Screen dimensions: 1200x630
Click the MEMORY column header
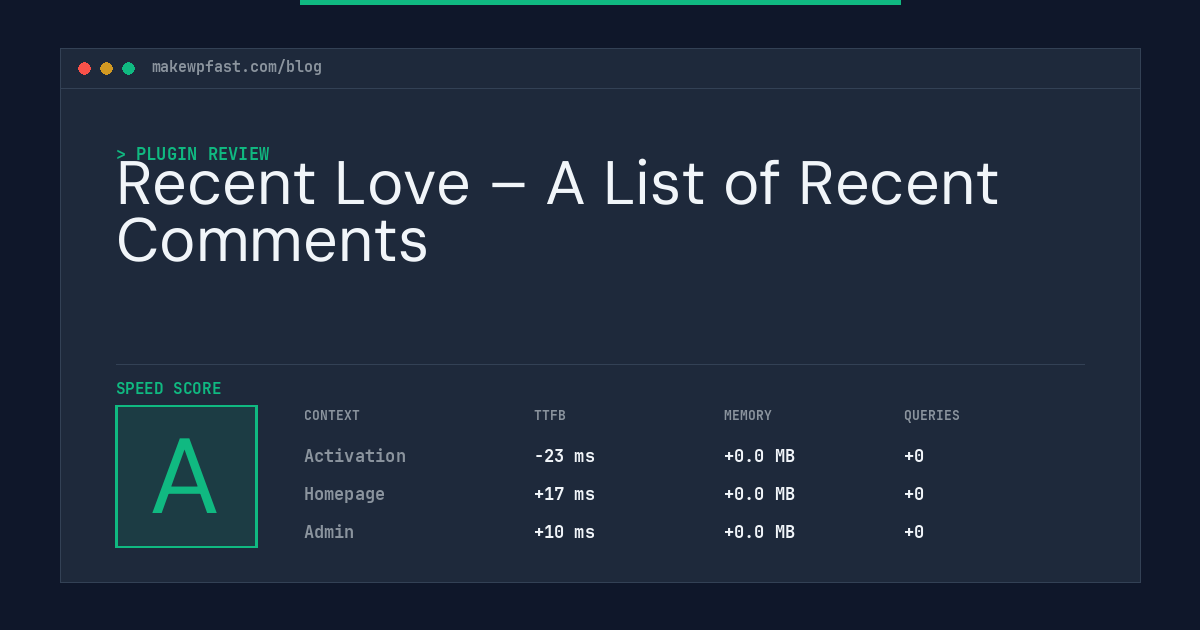coord(748,416)
